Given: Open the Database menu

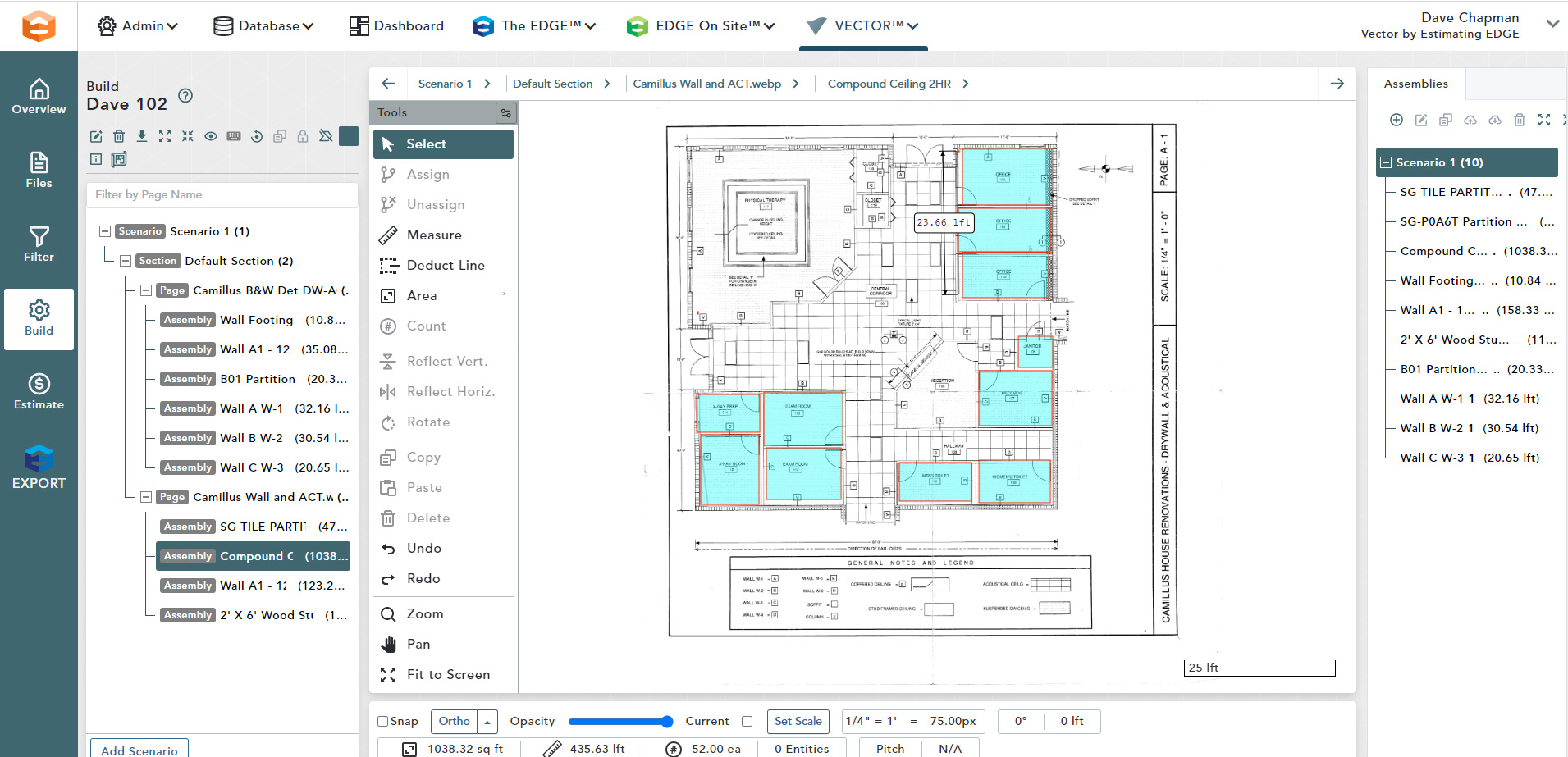Looking at the screenshot, I should (263, 25).
